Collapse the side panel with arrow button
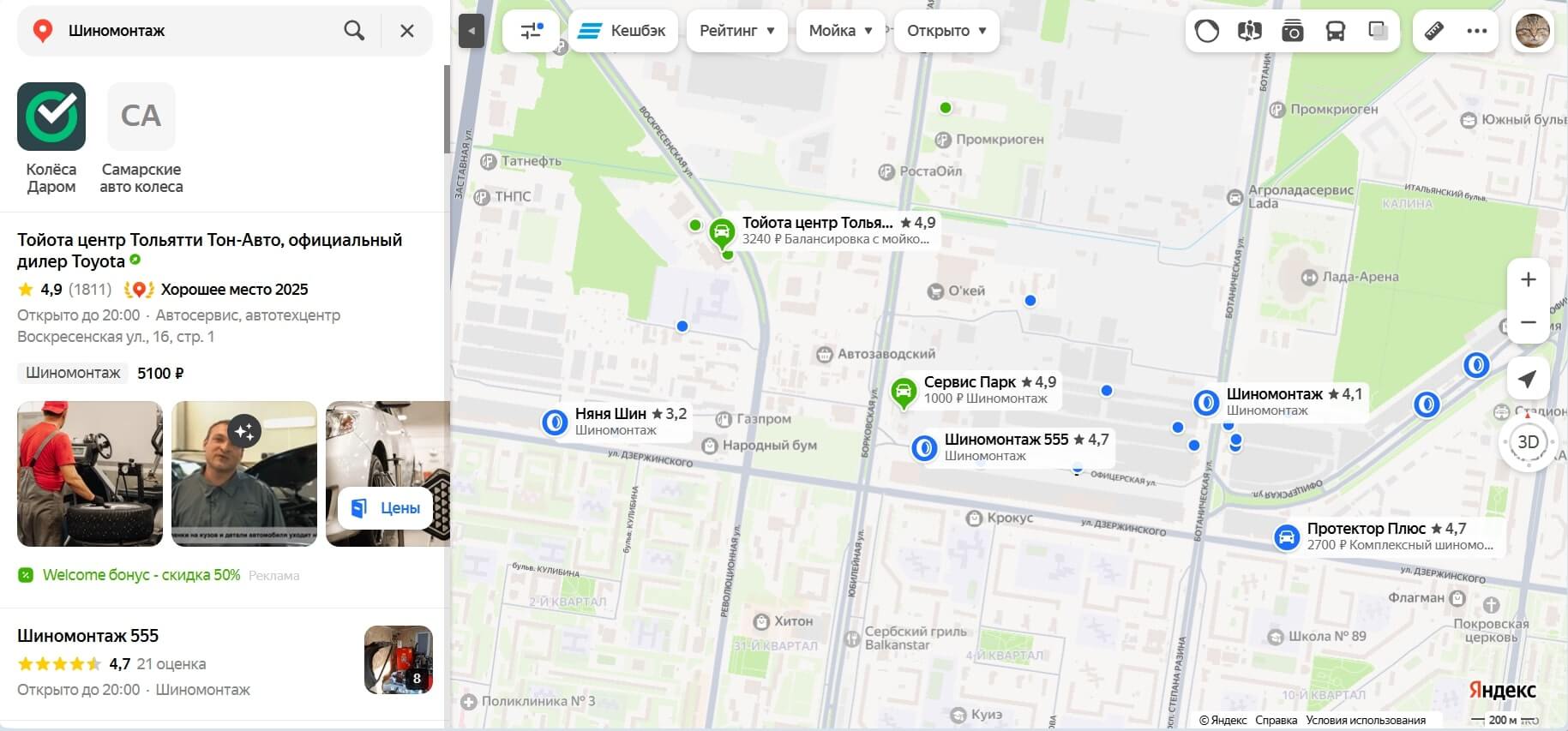 point(471,32)
